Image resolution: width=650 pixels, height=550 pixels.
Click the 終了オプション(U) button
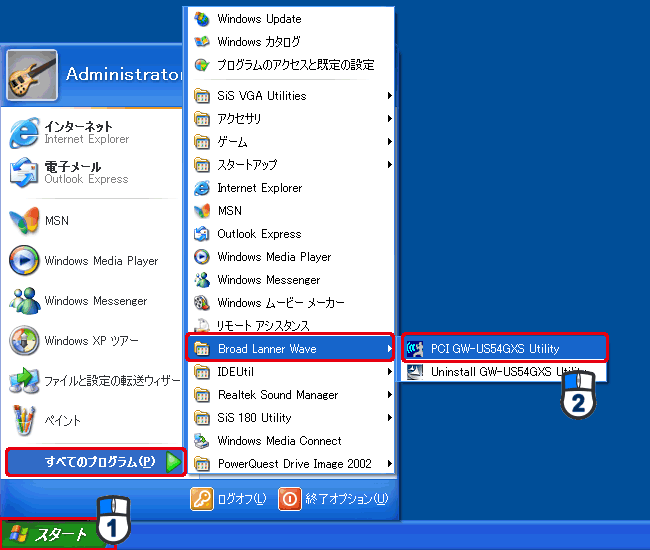pyautogui.click(x=334, y=499)
